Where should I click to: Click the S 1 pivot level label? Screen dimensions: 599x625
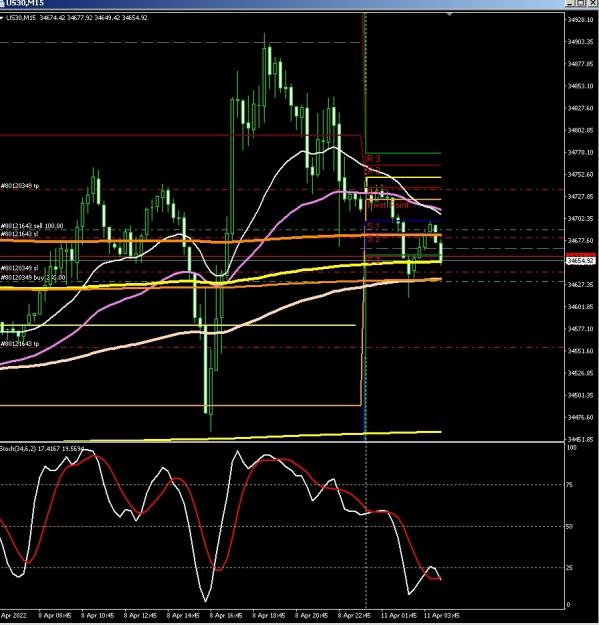[x=373, y=226]
